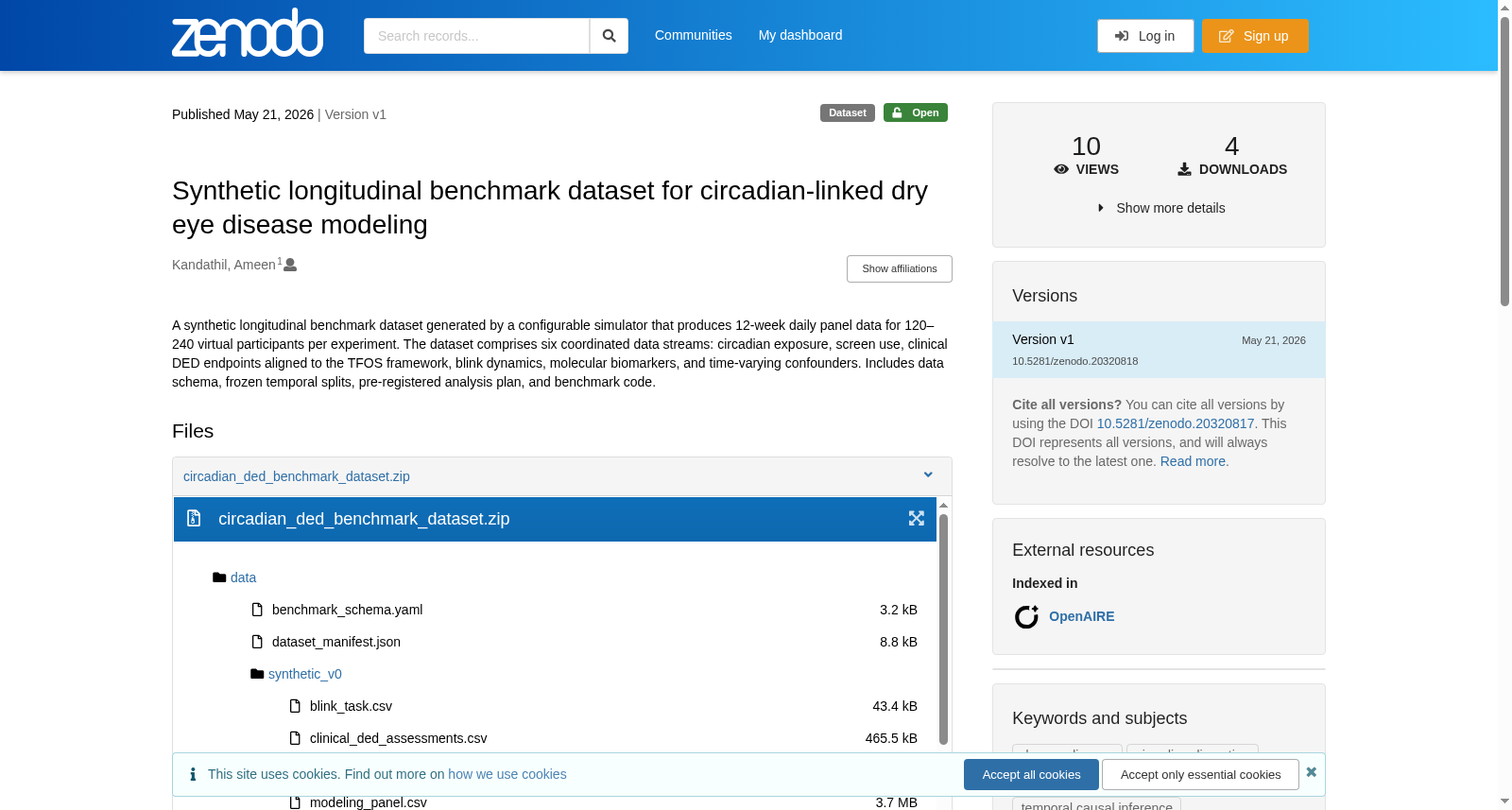Dismiss cookie banner with the X icon

(1312, 772)
